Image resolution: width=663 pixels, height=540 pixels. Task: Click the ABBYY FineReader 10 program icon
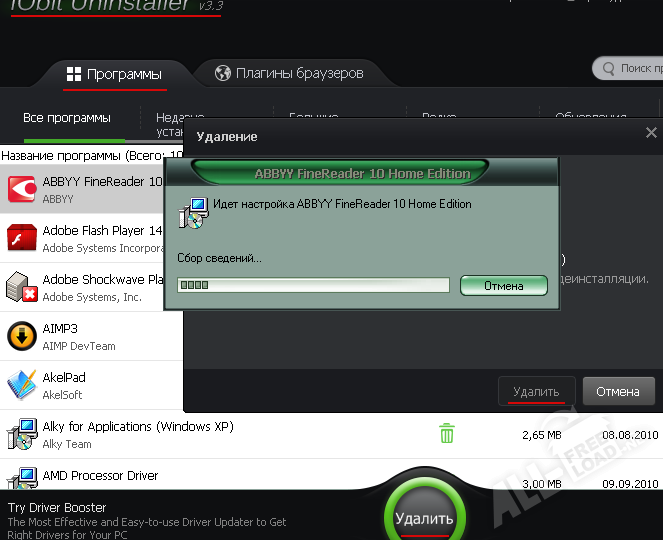tap(21, 190)
